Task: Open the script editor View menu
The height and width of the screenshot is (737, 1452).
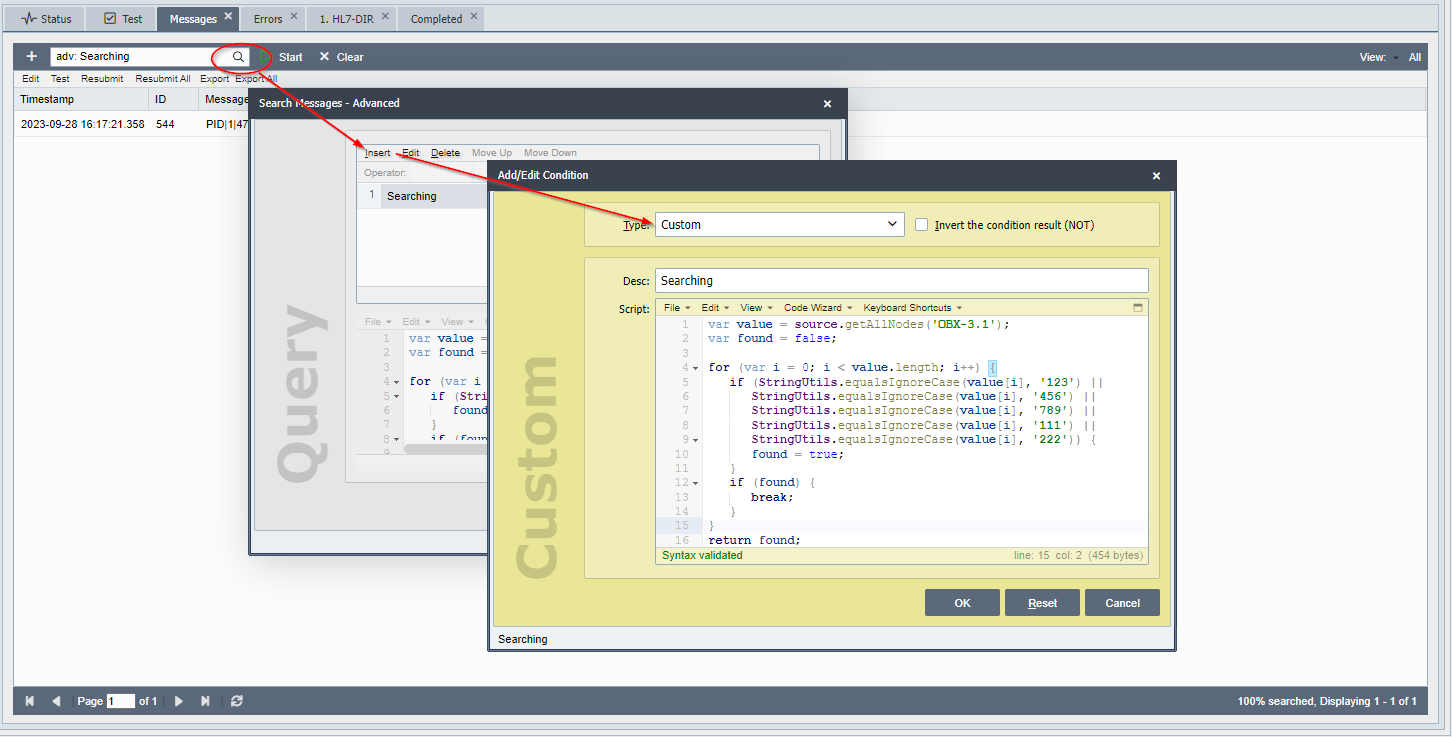Action: pyautogui.click(x=755, y=308)
